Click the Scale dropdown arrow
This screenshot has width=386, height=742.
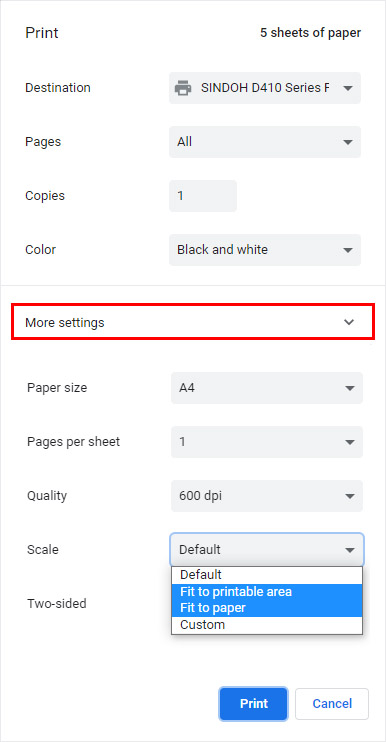click(350, 550)
